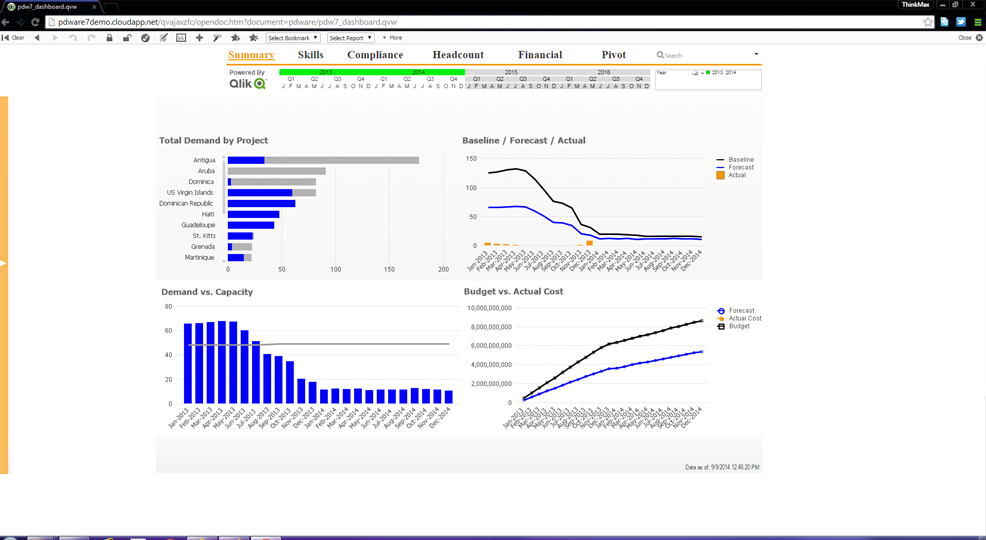The height and width of the screenshot is (540, 986).
Task: Click the Qlik logo
Action: (248, 84)
